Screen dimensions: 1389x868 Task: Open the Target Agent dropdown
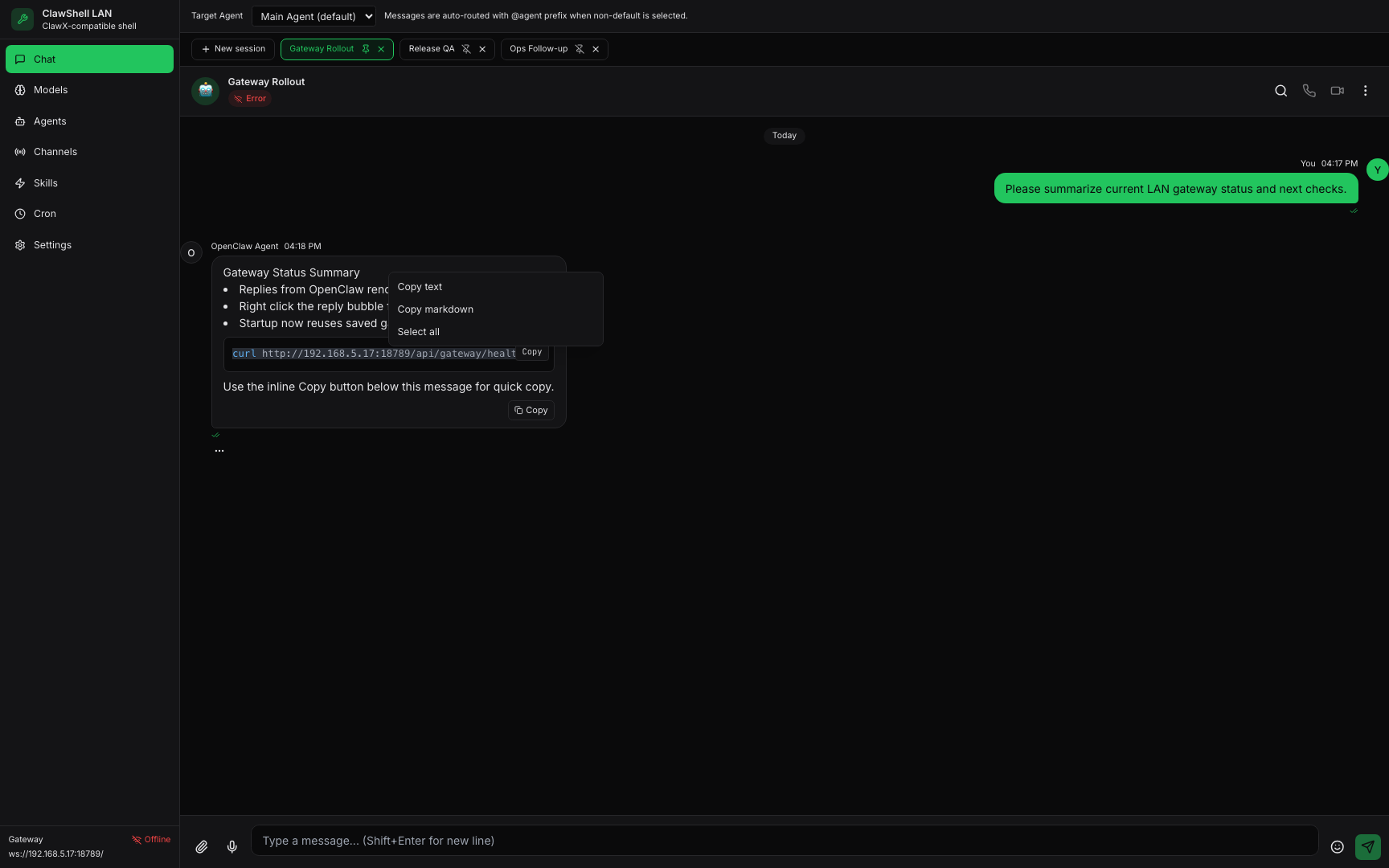tap(313, 15)
